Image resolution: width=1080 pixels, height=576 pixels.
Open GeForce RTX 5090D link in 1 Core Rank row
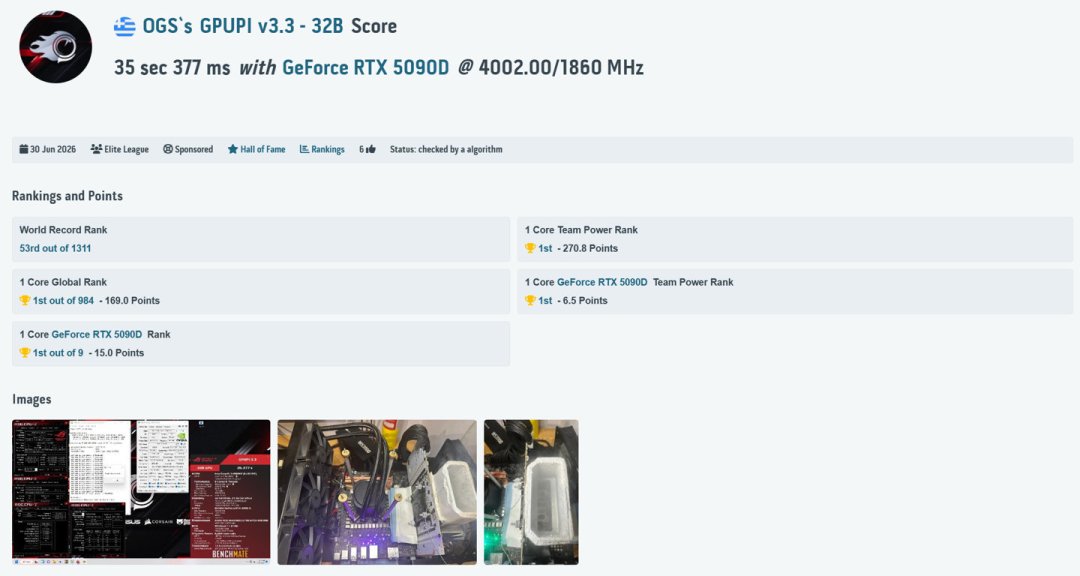tap(96, 334)
